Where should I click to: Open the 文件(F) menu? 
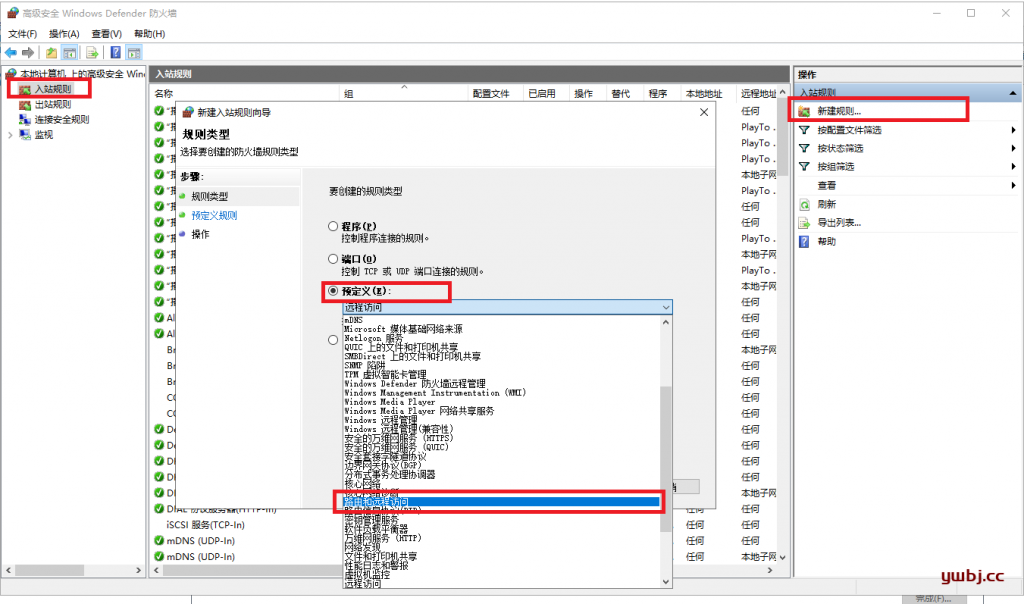[22, 34]
